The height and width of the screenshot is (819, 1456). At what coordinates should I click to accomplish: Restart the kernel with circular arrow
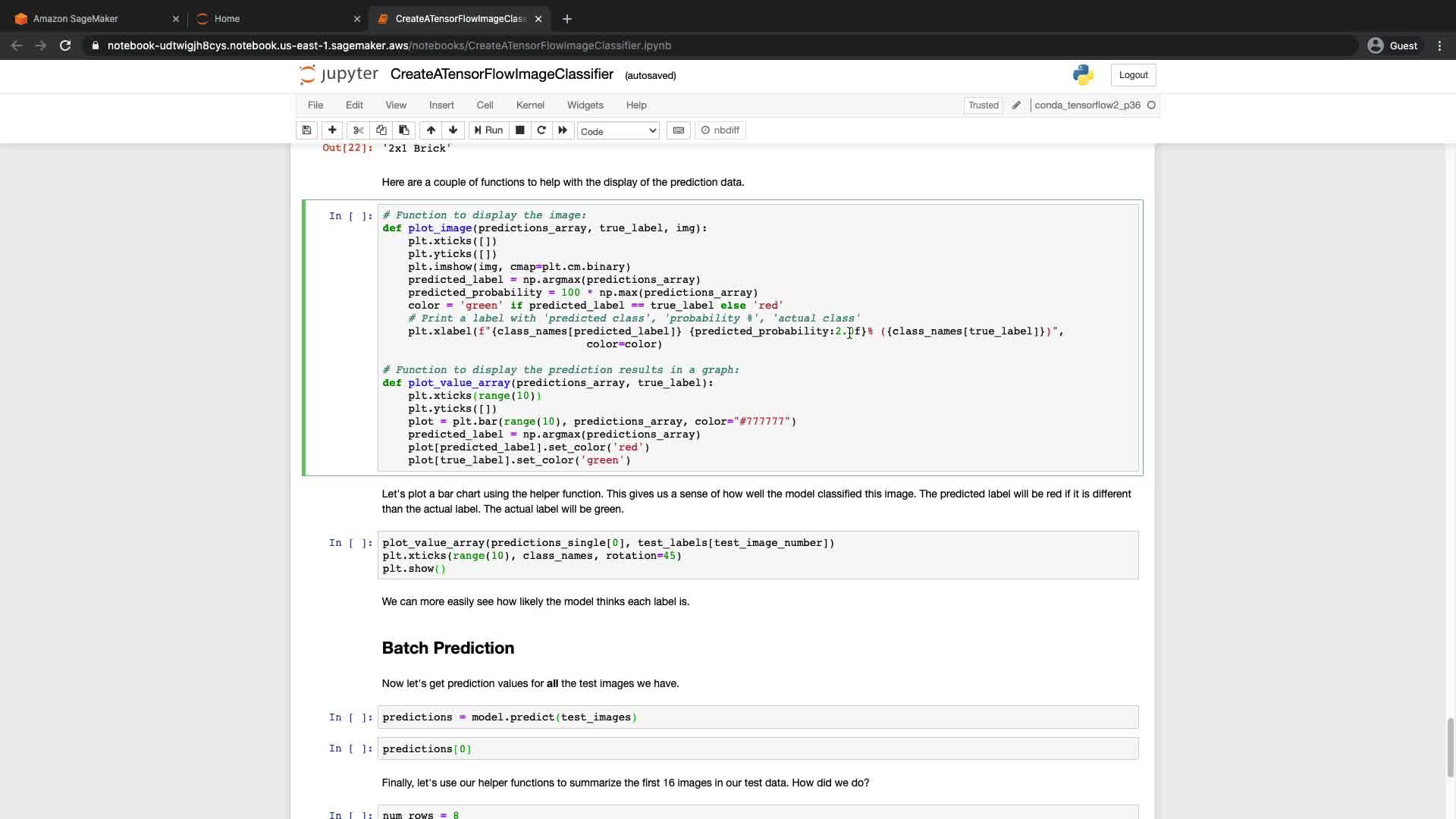click(541, 130)
